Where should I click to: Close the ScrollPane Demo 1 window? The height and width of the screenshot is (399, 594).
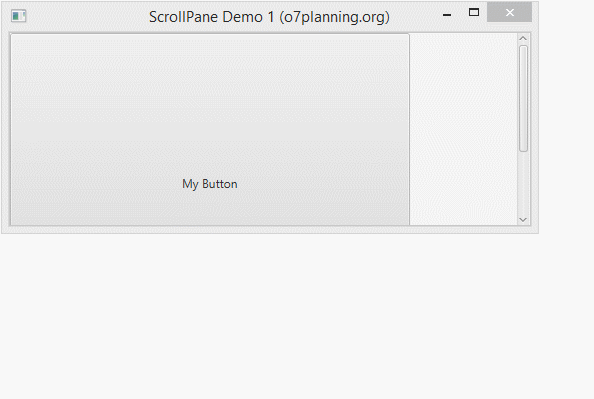(x=510, y=13)
